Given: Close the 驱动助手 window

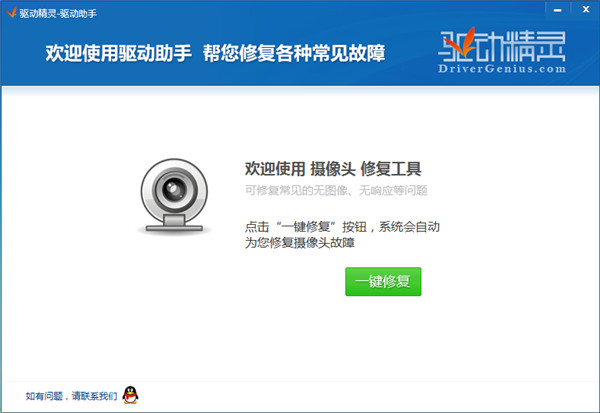Looking at the screenshot, I should pyautogui.click(x=586, y=10).
